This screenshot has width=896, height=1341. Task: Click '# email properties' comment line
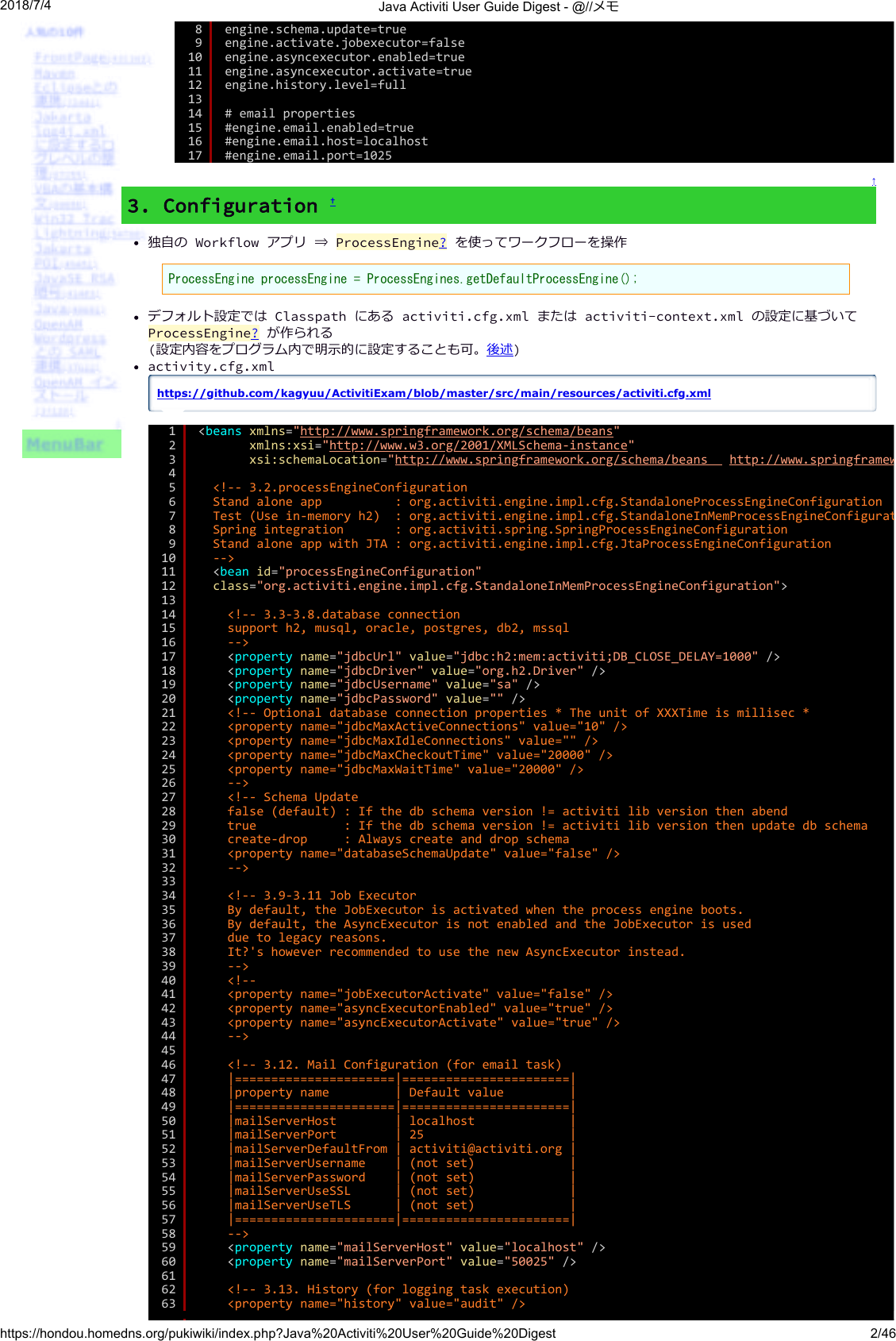290,114
